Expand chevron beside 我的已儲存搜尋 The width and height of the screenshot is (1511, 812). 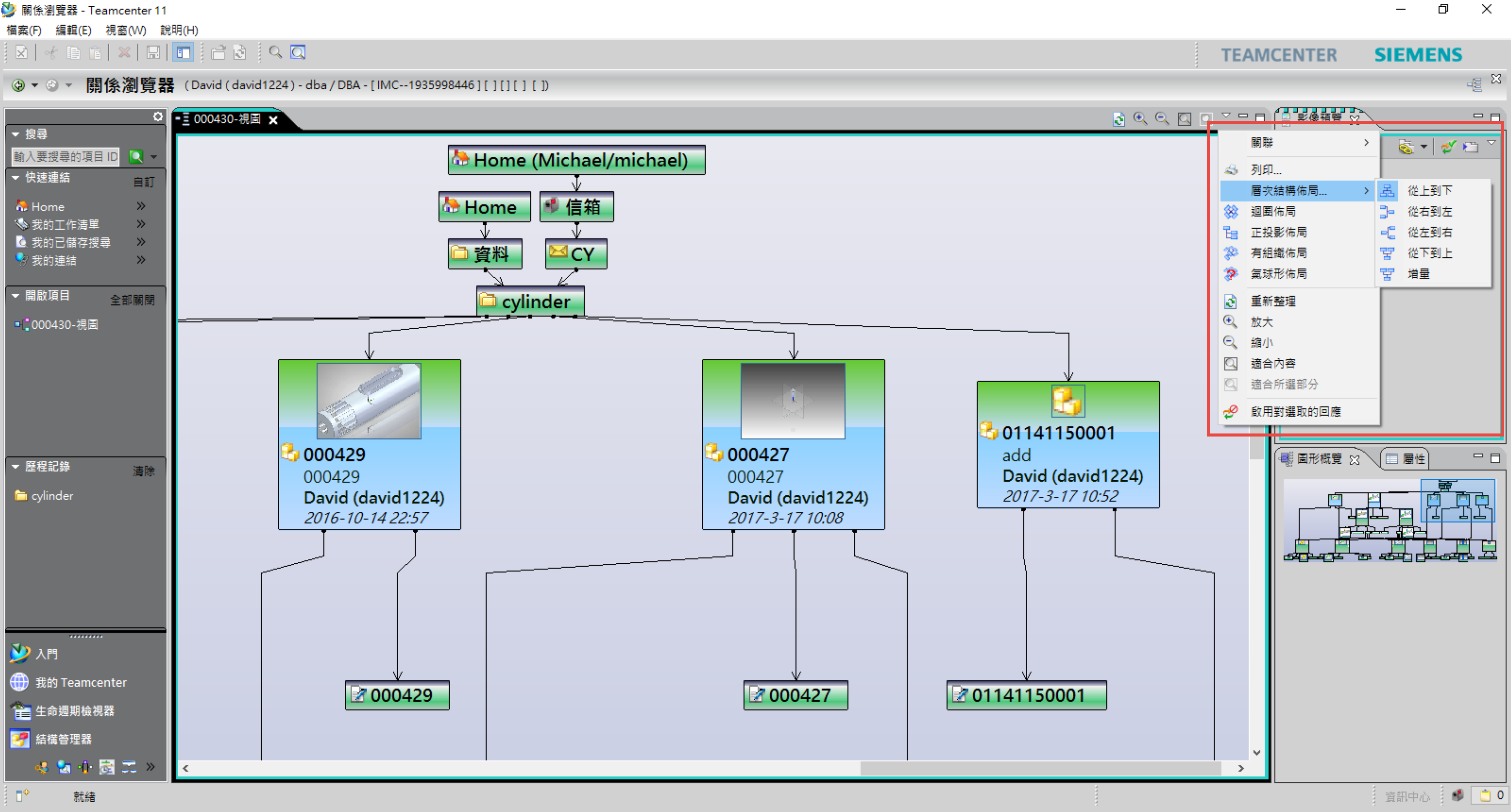141,242
